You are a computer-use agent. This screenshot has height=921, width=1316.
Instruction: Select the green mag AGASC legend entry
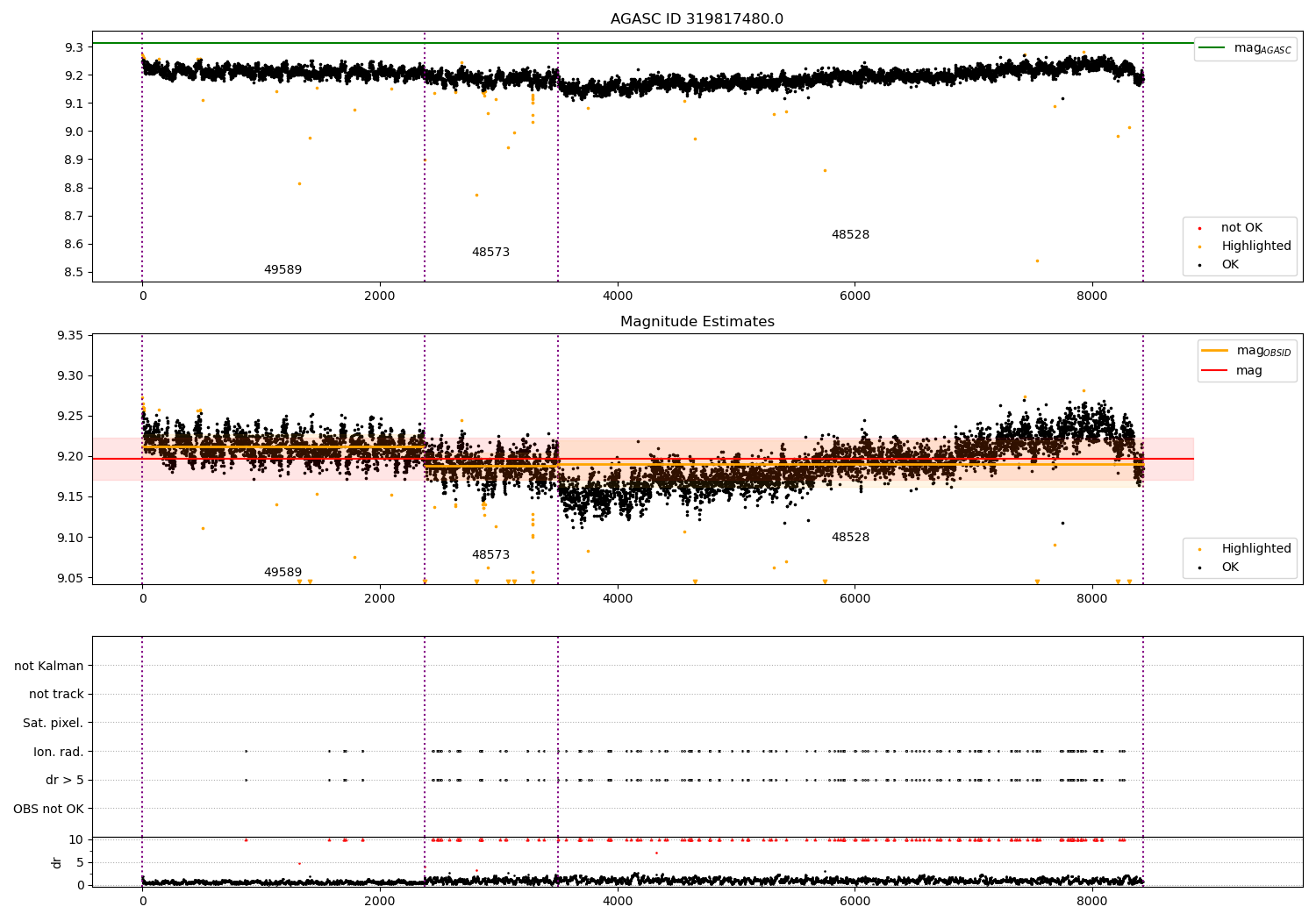(1245, 48)
